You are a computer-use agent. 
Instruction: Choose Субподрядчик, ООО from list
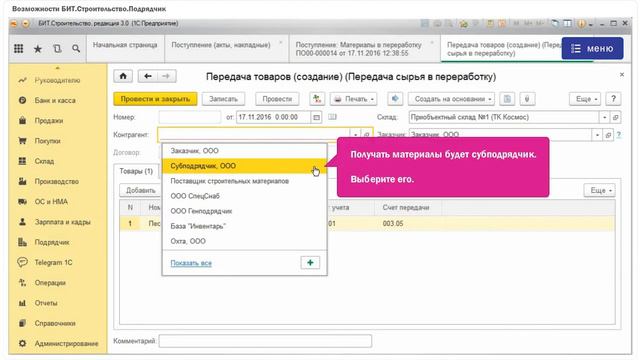click(244, 166)
